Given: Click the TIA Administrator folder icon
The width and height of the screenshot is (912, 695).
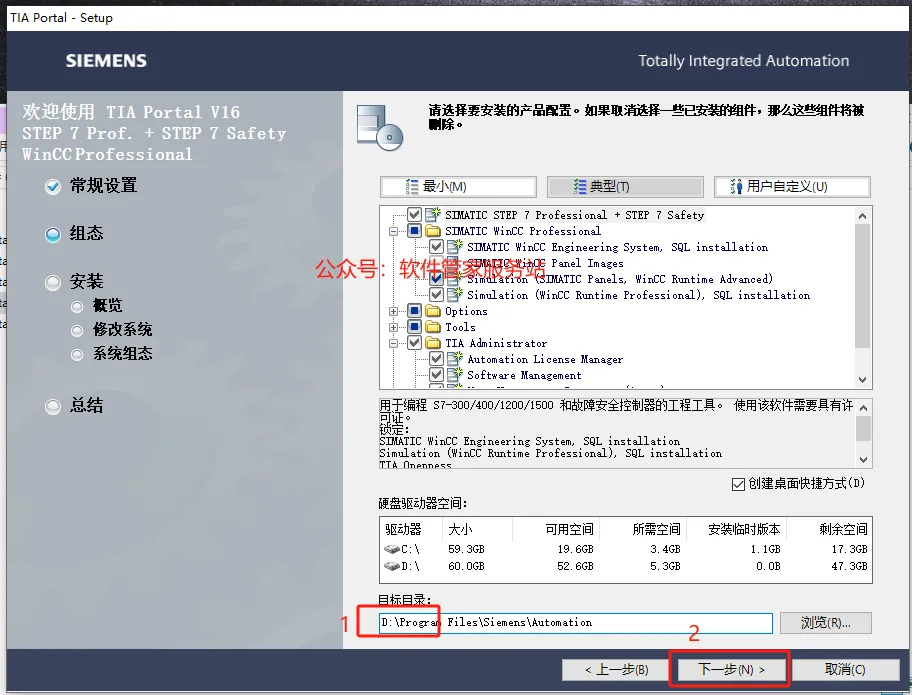Looking at the screenshot, I should point(433,343).
